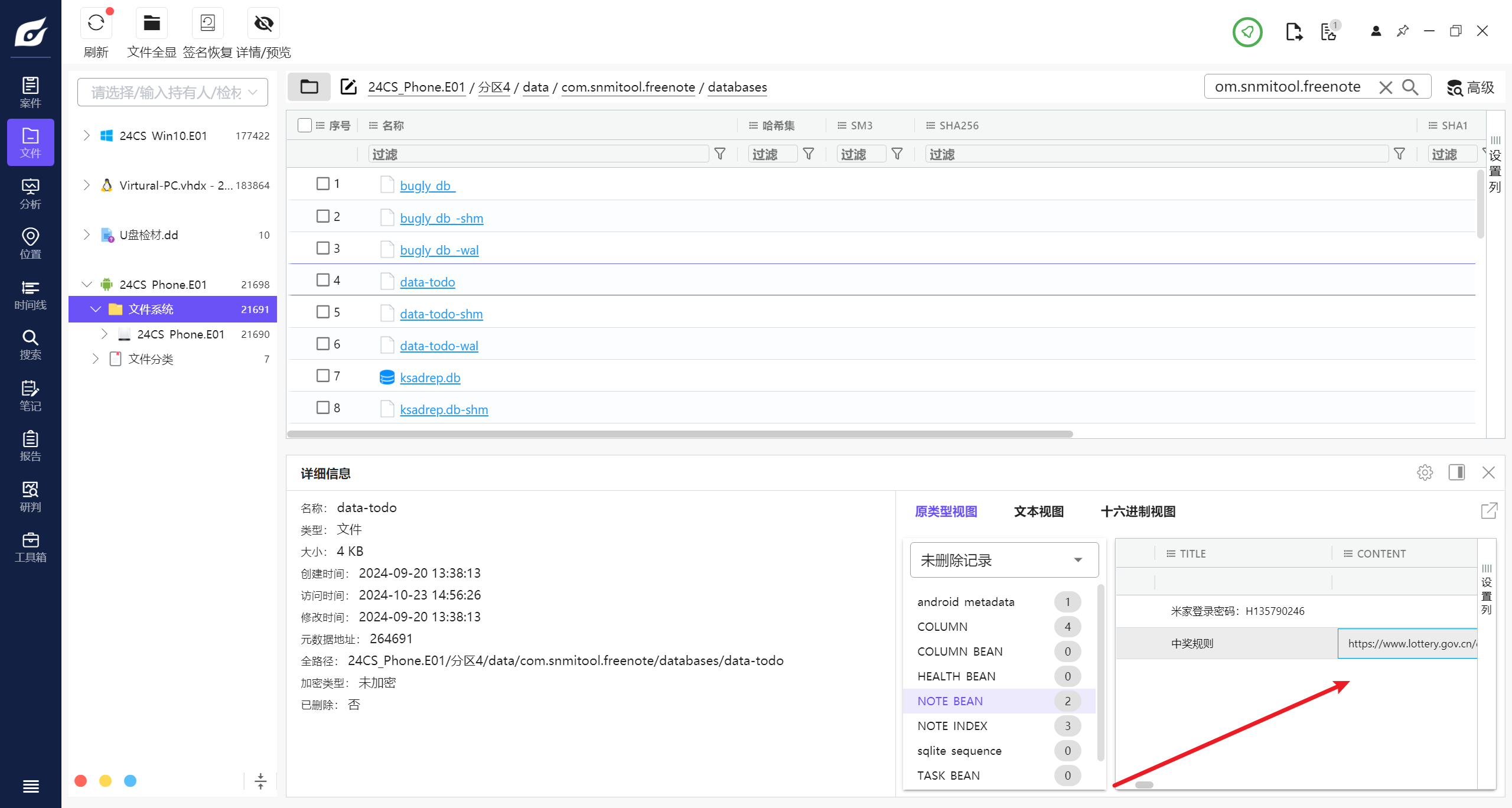The image size is (1512, 808).
Task: Click the 高级 advanced search button
Action: click(1471, 87)
